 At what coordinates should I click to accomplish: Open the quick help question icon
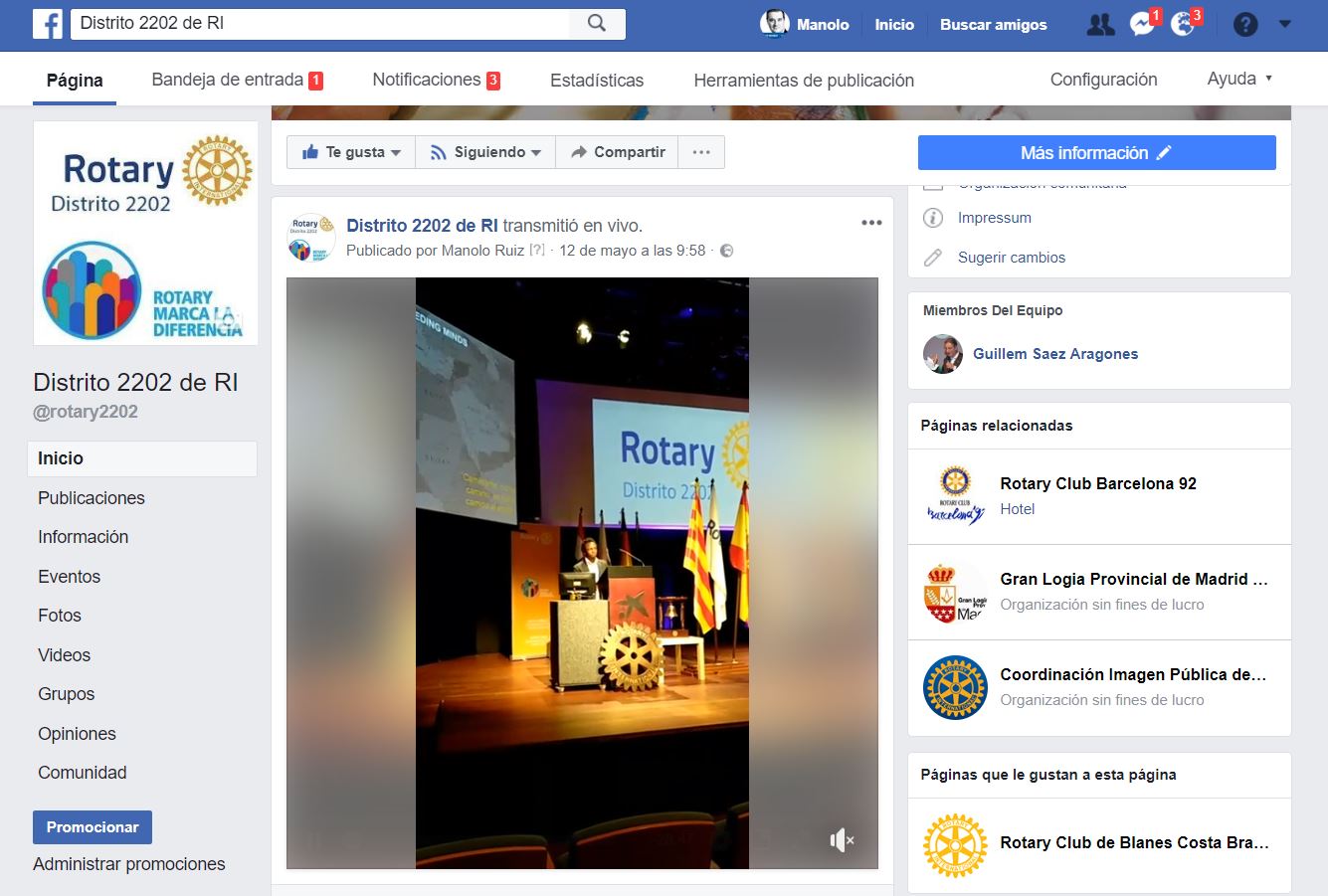tap(1245, 24)
